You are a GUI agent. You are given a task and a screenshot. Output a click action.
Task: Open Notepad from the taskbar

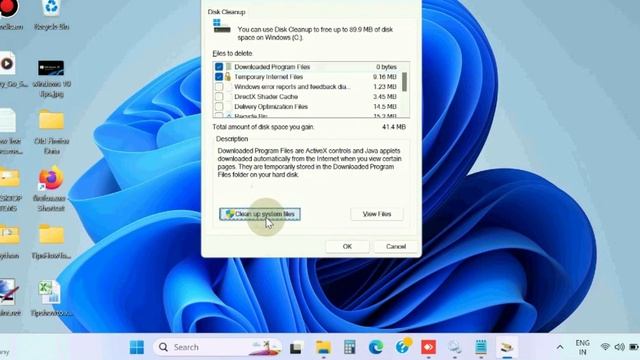(x=481, y=347)
